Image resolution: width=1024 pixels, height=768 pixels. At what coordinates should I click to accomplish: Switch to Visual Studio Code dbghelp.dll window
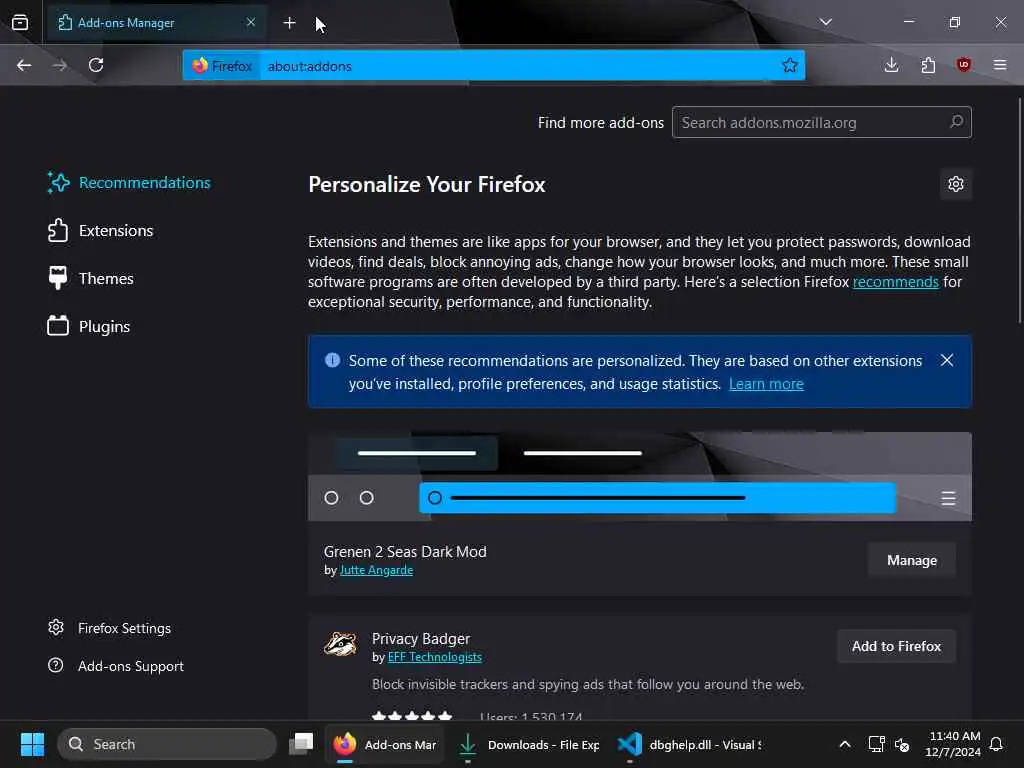click(x=690, y=744)
